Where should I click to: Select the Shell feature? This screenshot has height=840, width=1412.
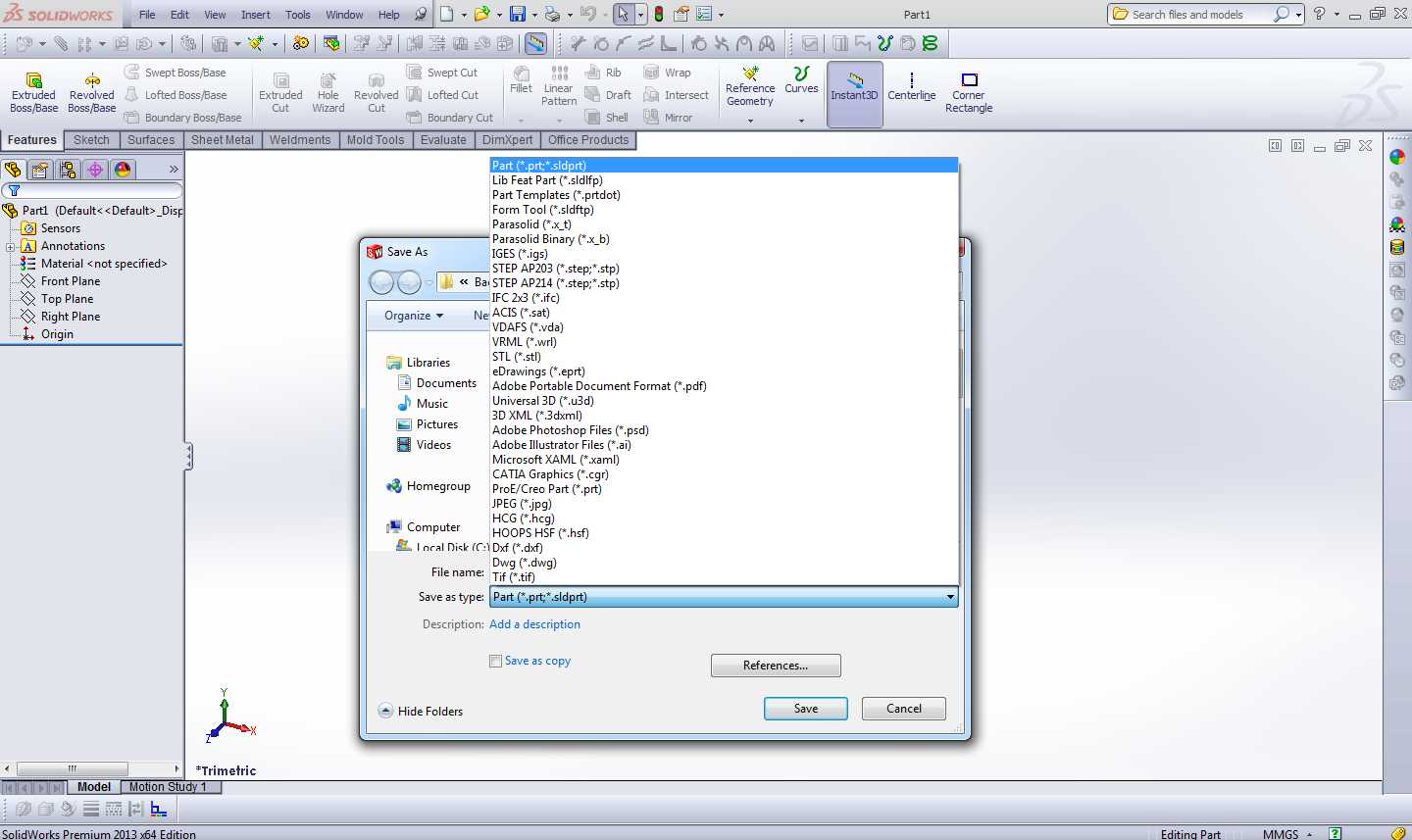point(606,118)
